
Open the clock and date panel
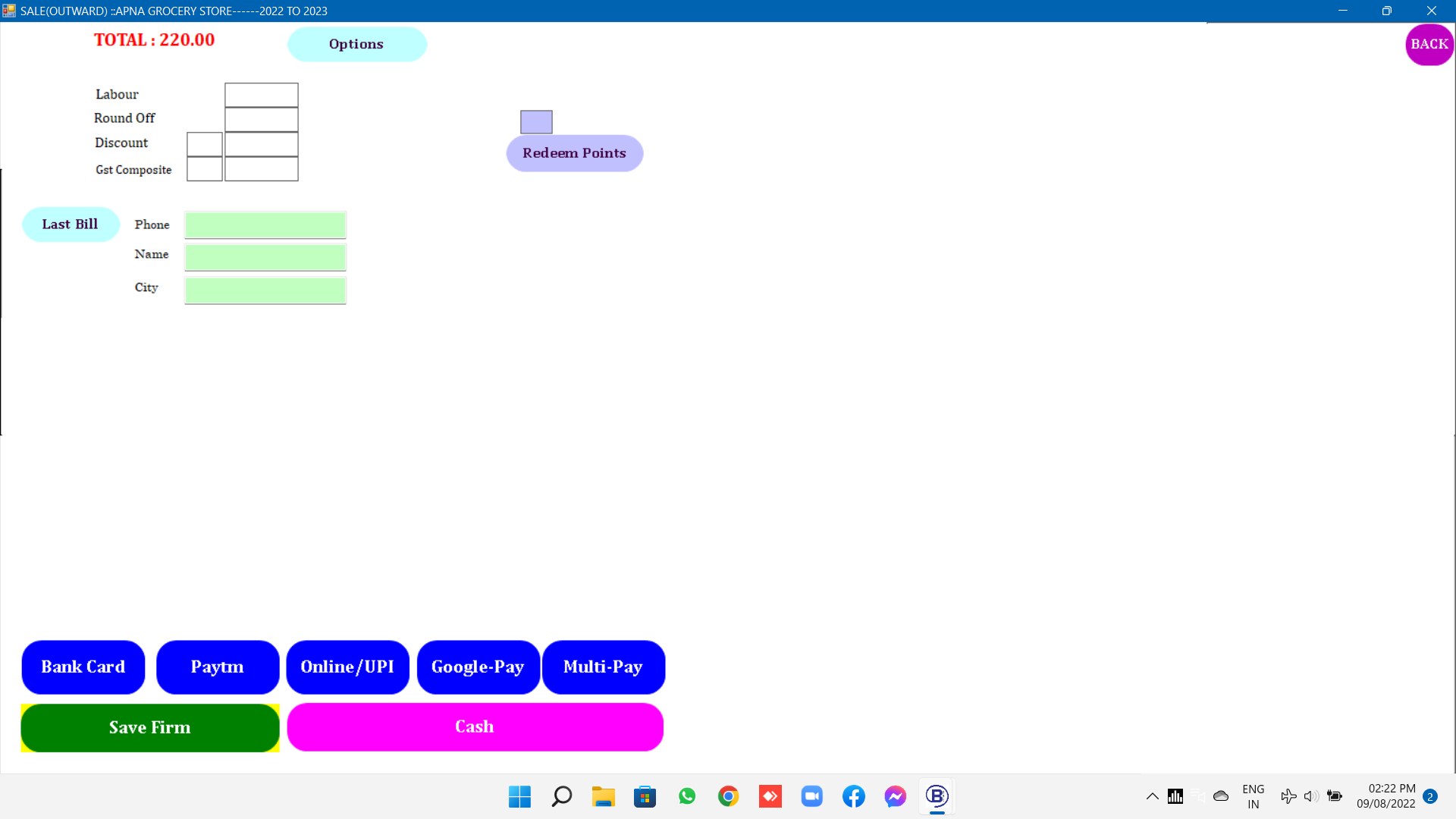pos(1386,796)
